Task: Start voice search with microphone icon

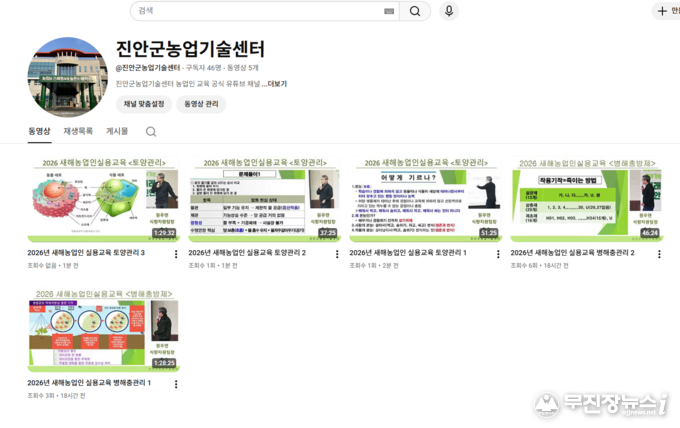Action: (x=449, y=11)
